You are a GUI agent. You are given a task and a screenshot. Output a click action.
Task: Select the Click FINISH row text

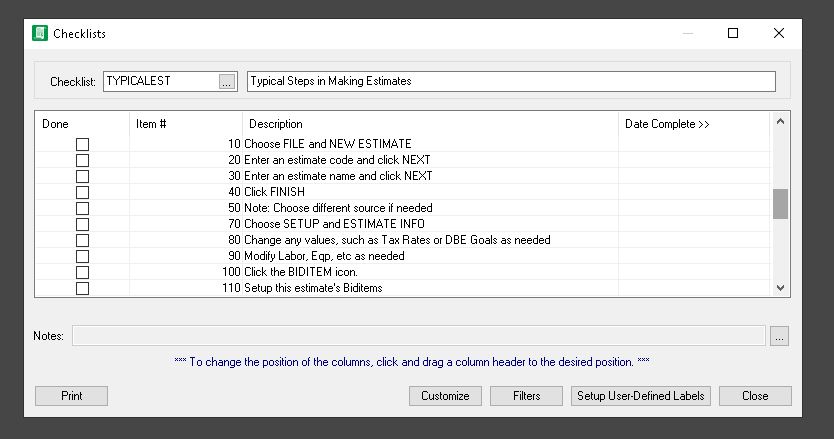click(274, 192)
